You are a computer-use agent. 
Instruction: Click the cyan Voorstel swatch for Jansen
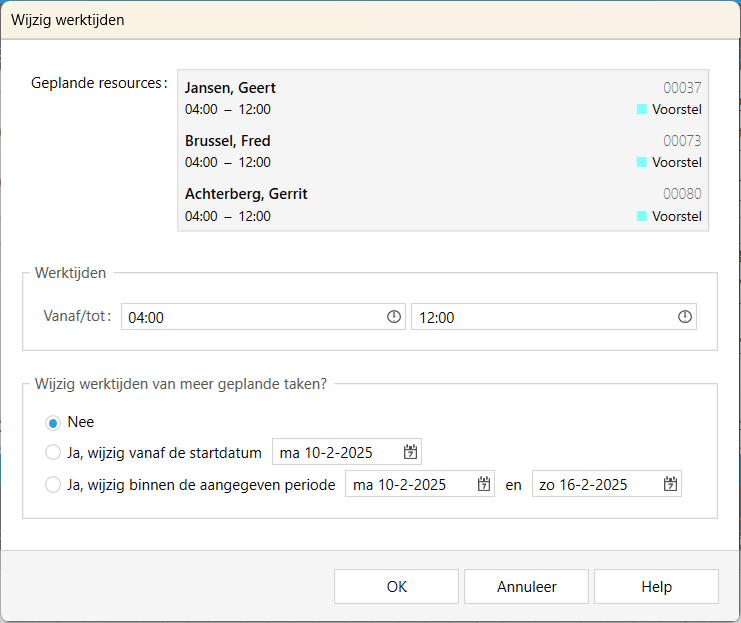642,109
